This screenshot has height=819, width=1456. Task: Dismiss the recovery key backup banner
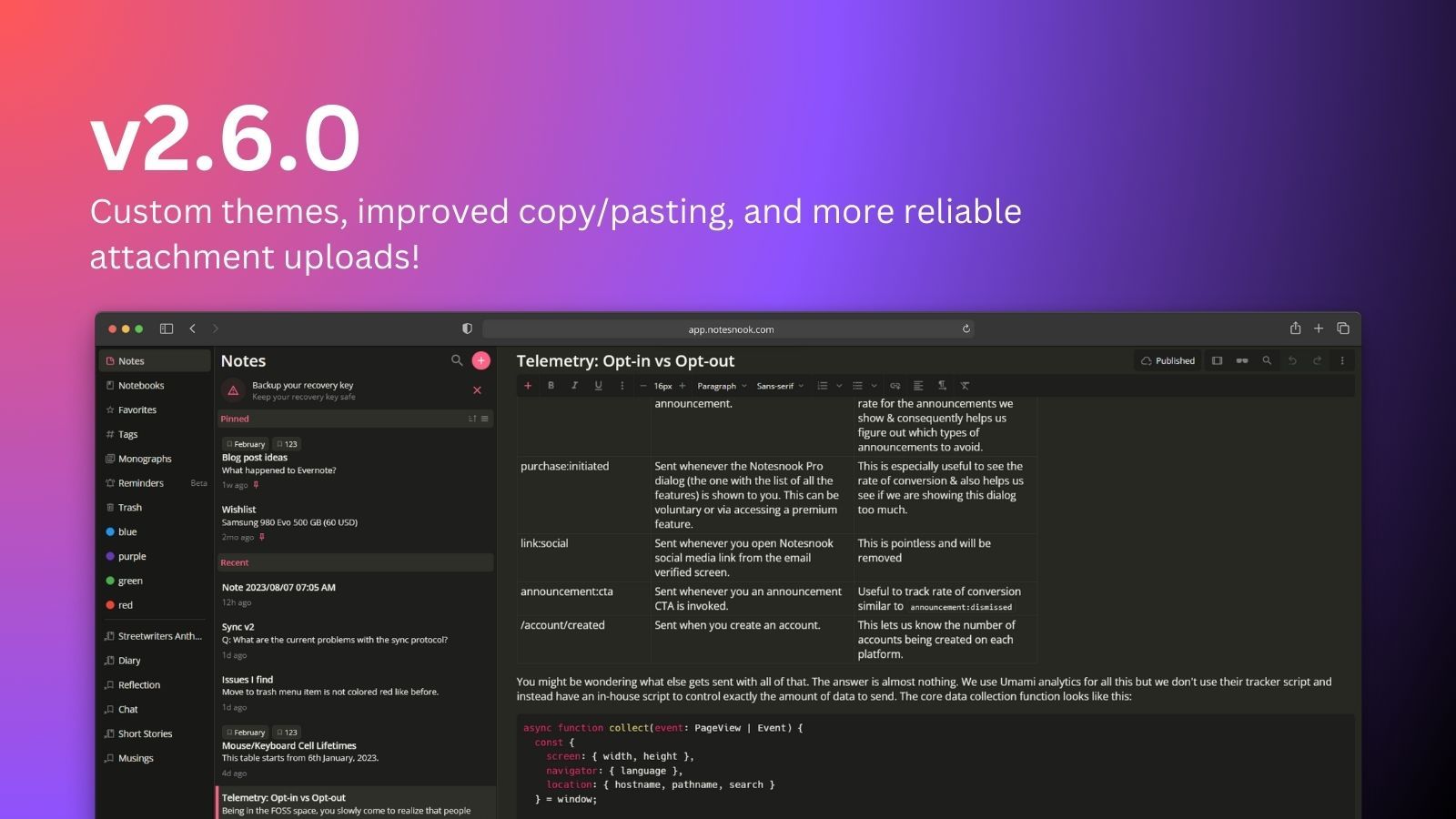pyautogui.click(x=477, y=390)
